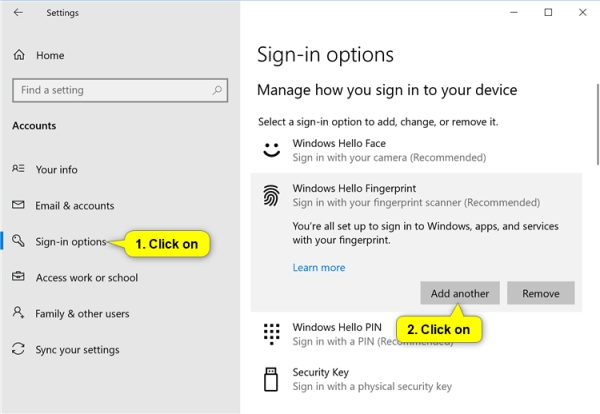This screenshot has width=600, height=414.
Task: Open Family & other users
Action: pos(82,314)
